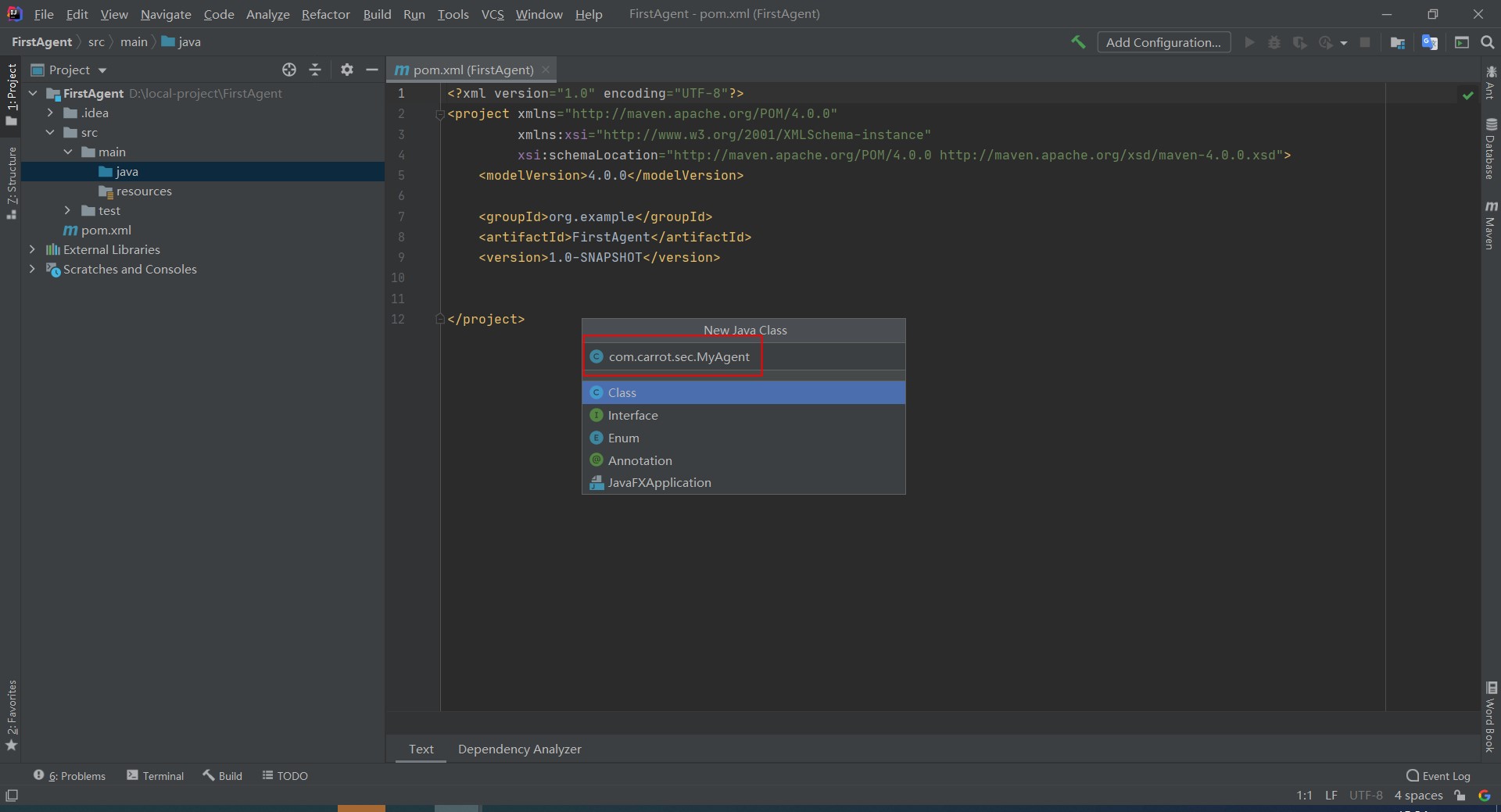Collapse the main folder
The width and height of the screenshot is (1501, 812).
(x=68, y=152)
